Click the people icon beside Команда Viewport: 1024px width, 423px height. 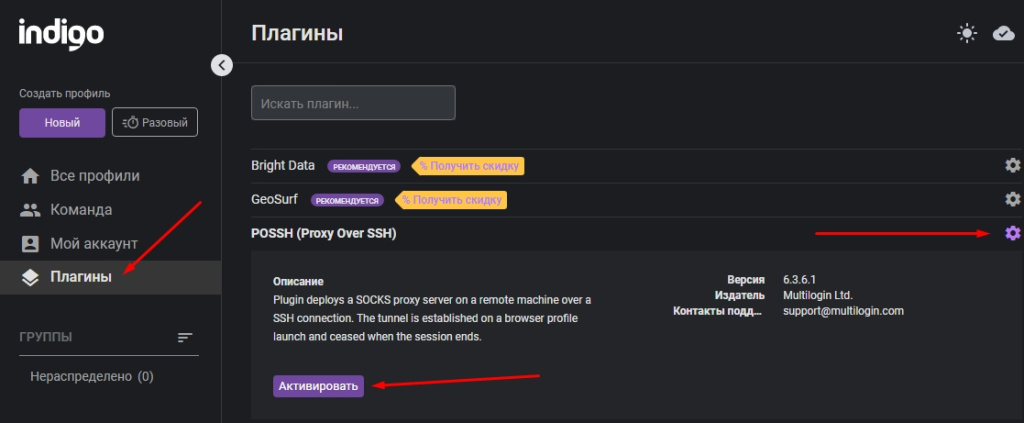click(30, 210)
